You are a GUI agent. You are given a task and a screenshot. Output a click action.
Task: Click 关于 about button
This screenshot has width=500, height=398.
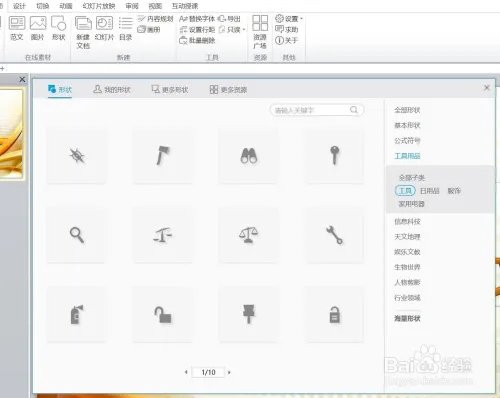(x=286, y=41)
